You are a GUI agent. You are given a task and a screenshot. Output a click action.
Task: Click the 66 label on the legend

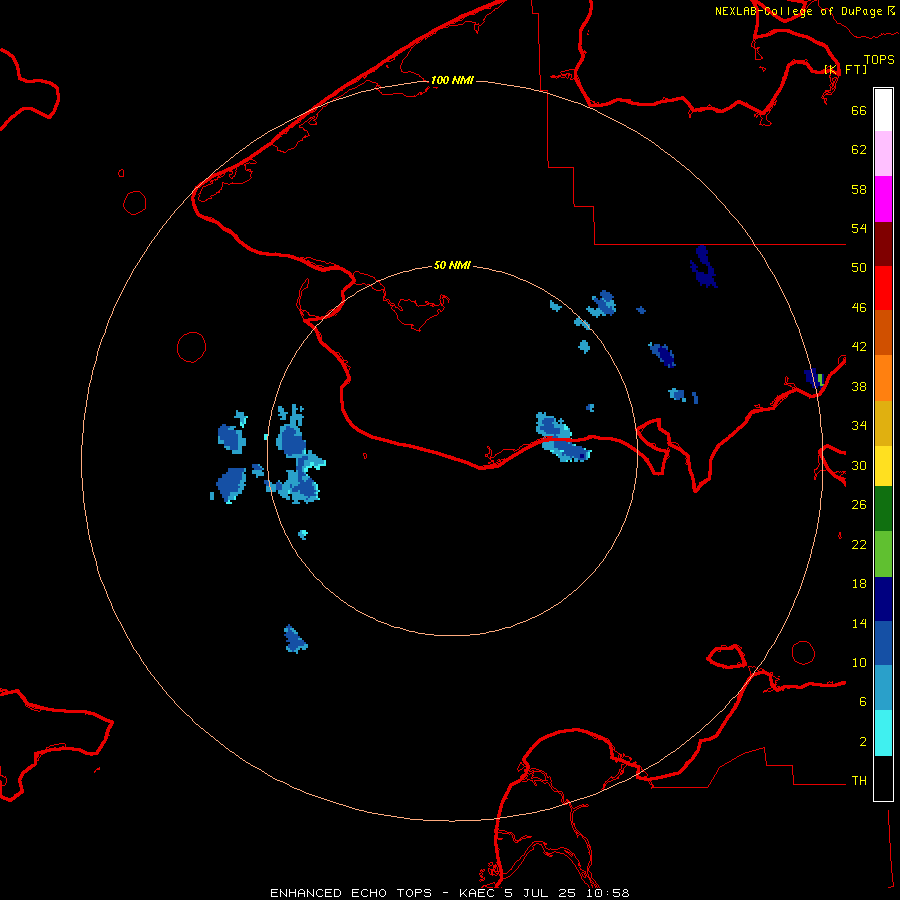(859, 110)
